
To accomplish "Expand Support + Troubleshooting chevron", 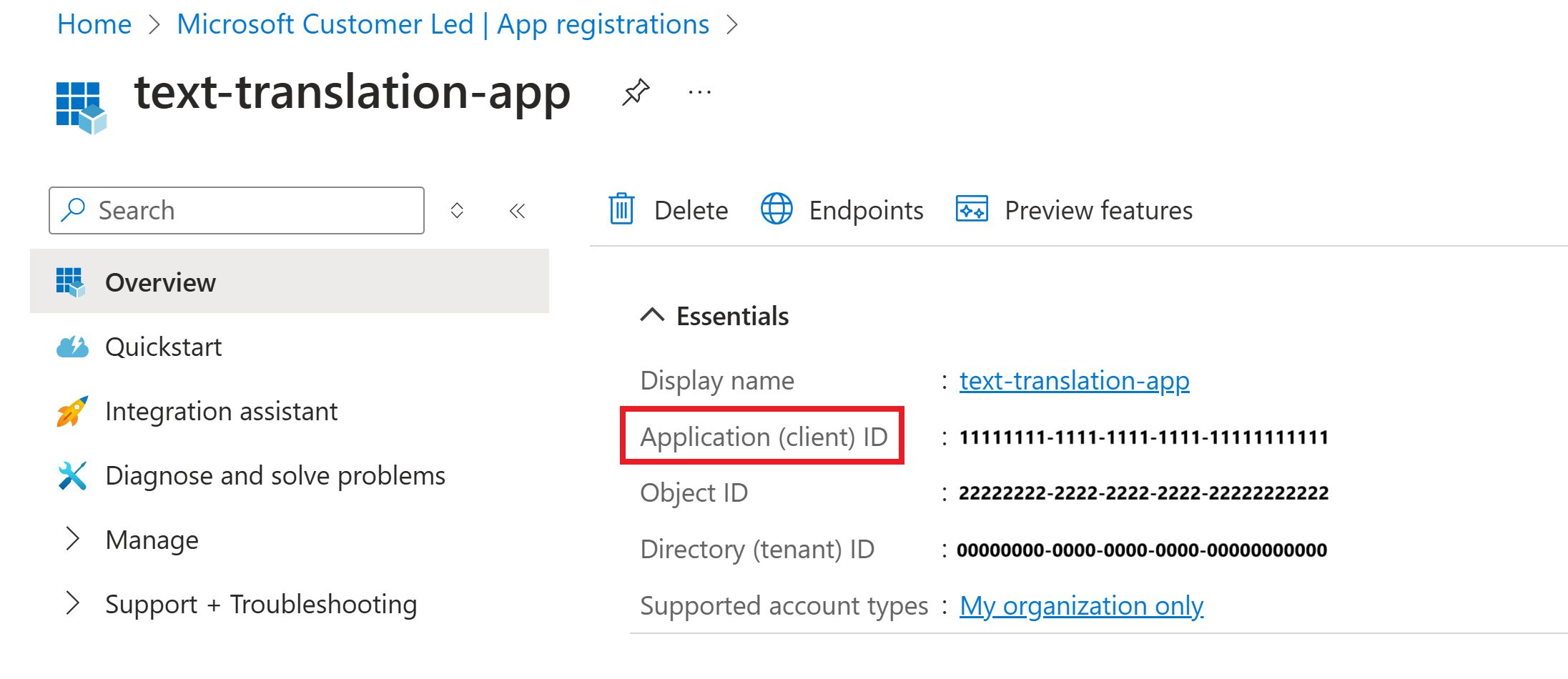I will [72, 603].
